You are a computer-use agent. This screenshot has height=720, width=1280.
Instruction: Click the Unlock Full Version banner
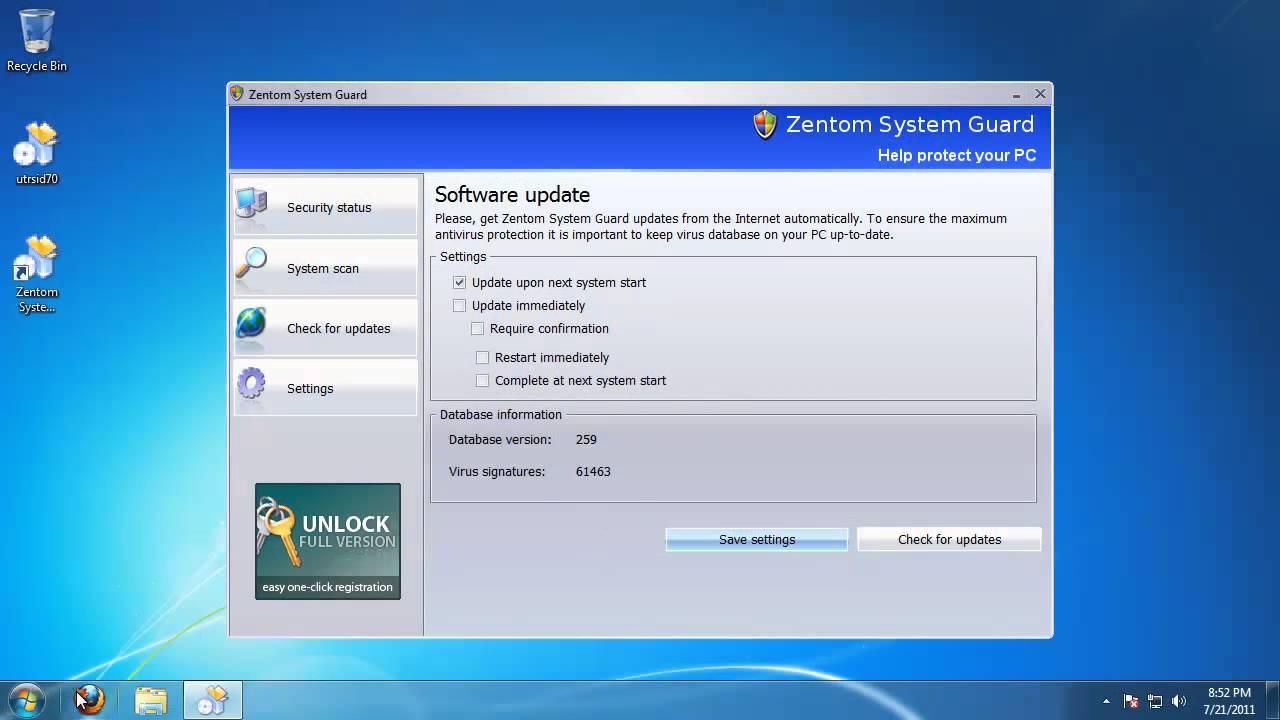click(x=328, y=541)
